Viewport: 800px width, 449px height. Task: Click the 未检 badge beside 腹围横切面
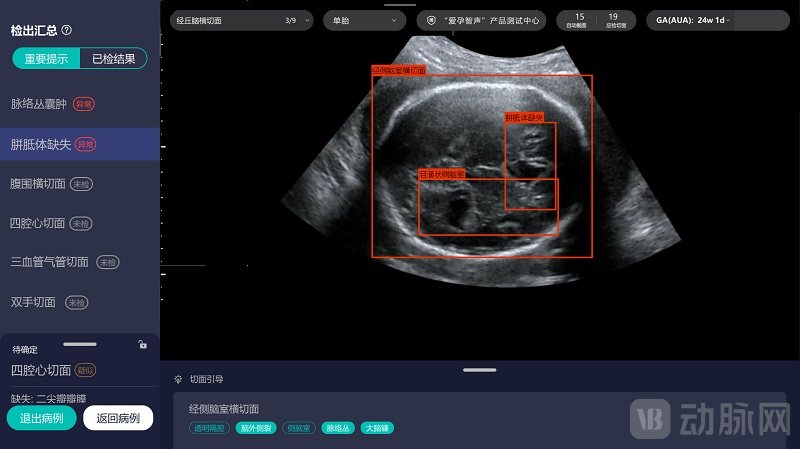82,184
